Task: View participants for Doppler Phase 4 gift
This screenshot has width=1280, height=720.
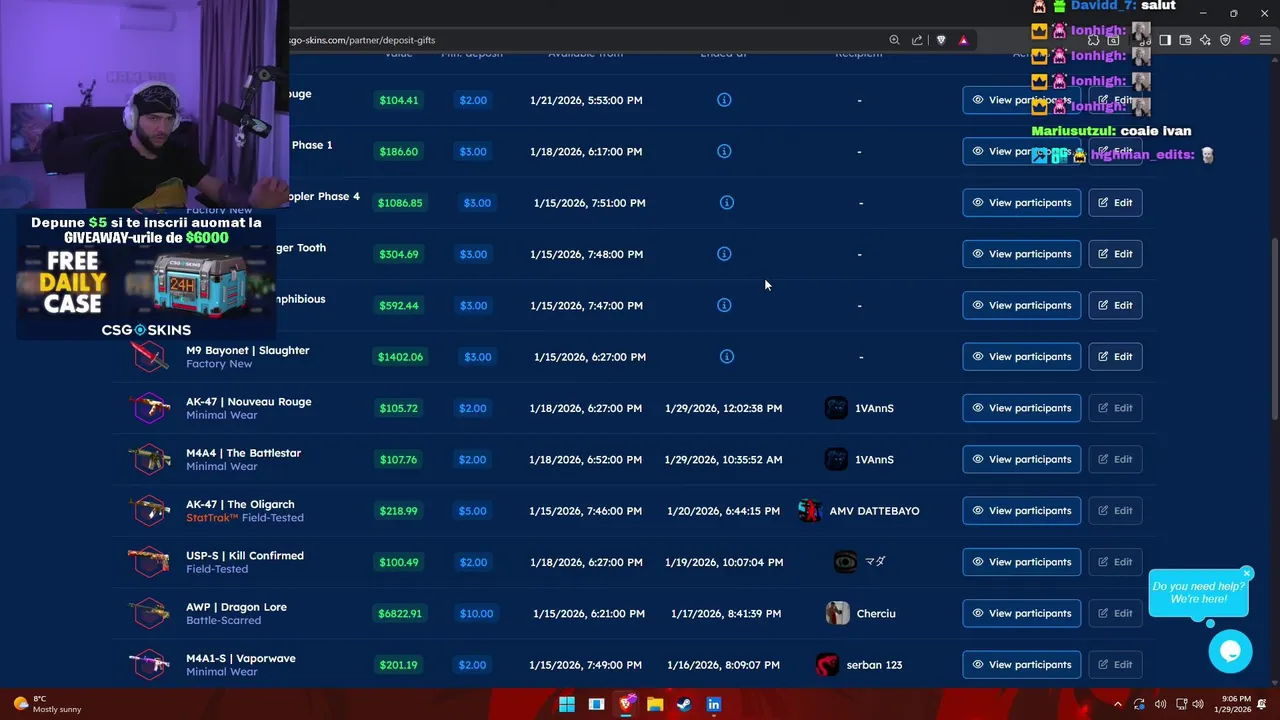Action: point(1021,203)
